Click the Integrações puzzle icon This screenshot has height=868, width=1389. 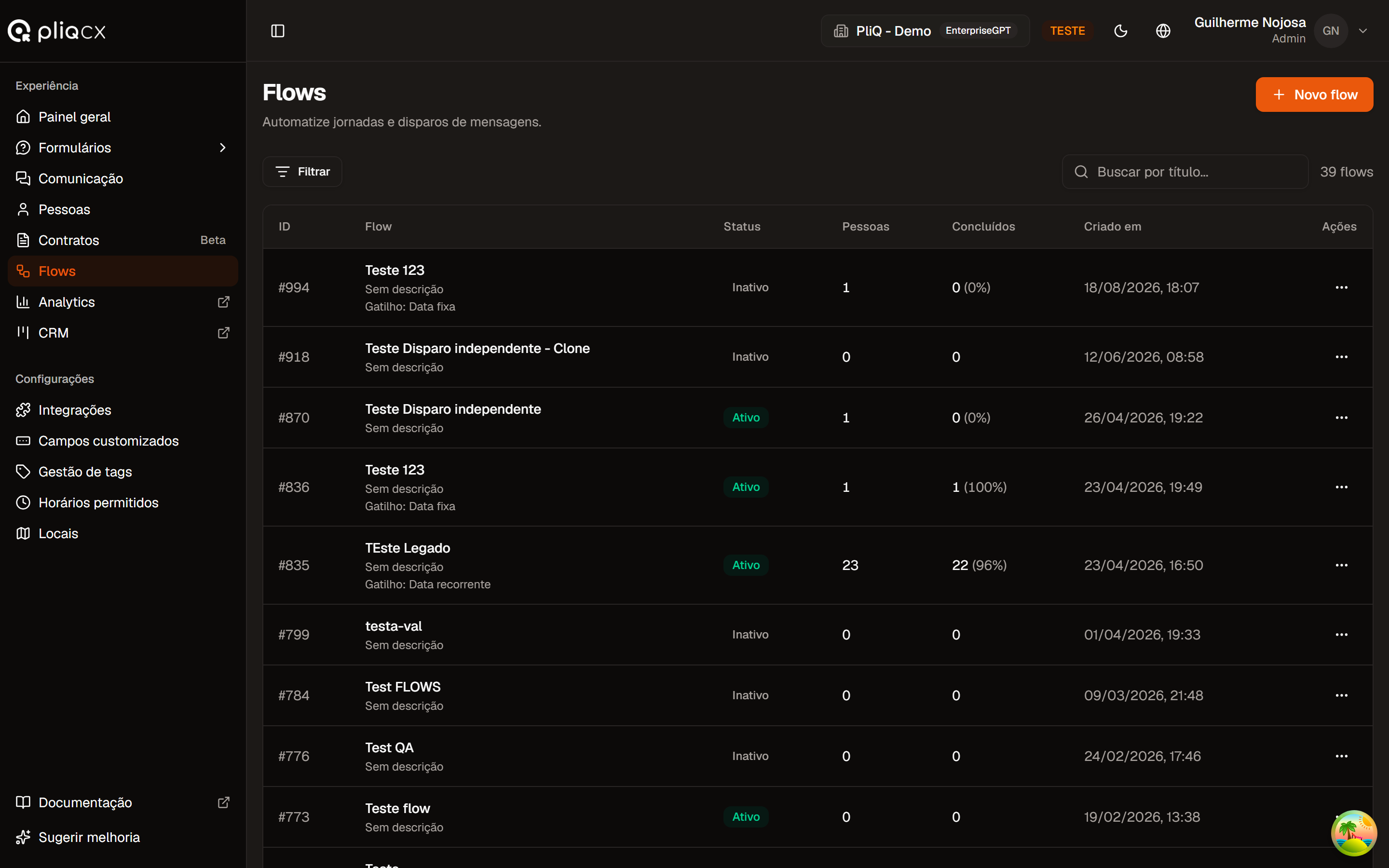[x=23, y=410]
